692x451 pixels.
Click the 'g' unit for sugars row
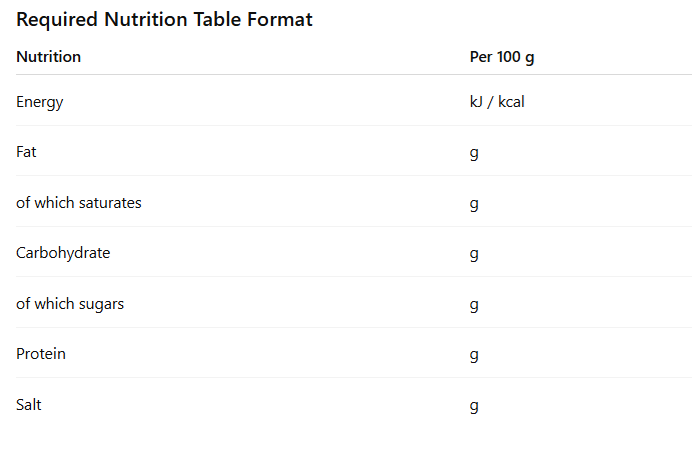[474, 305]
